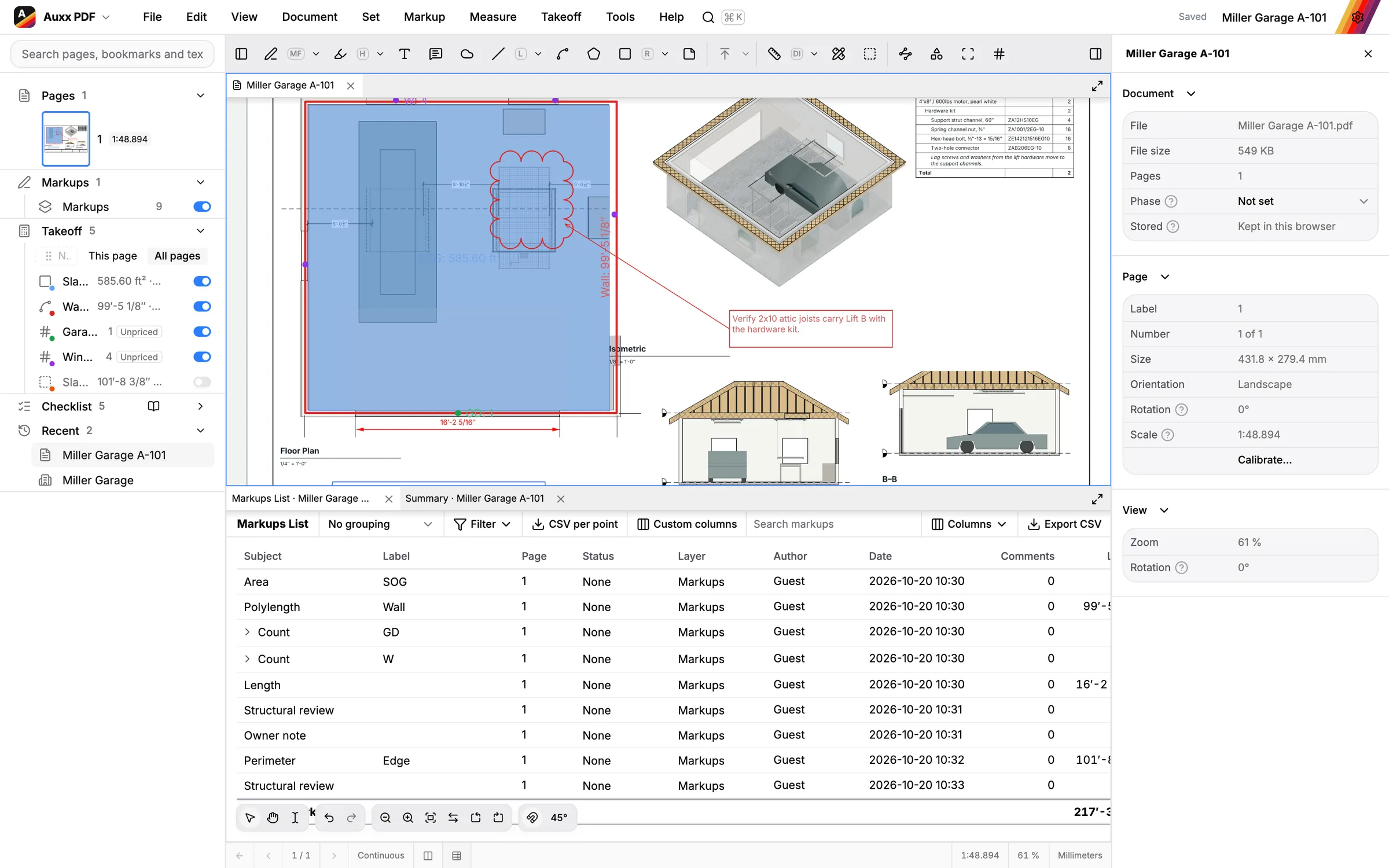
Task: Select the Pen markup tool
Action: tap(270, 54)
